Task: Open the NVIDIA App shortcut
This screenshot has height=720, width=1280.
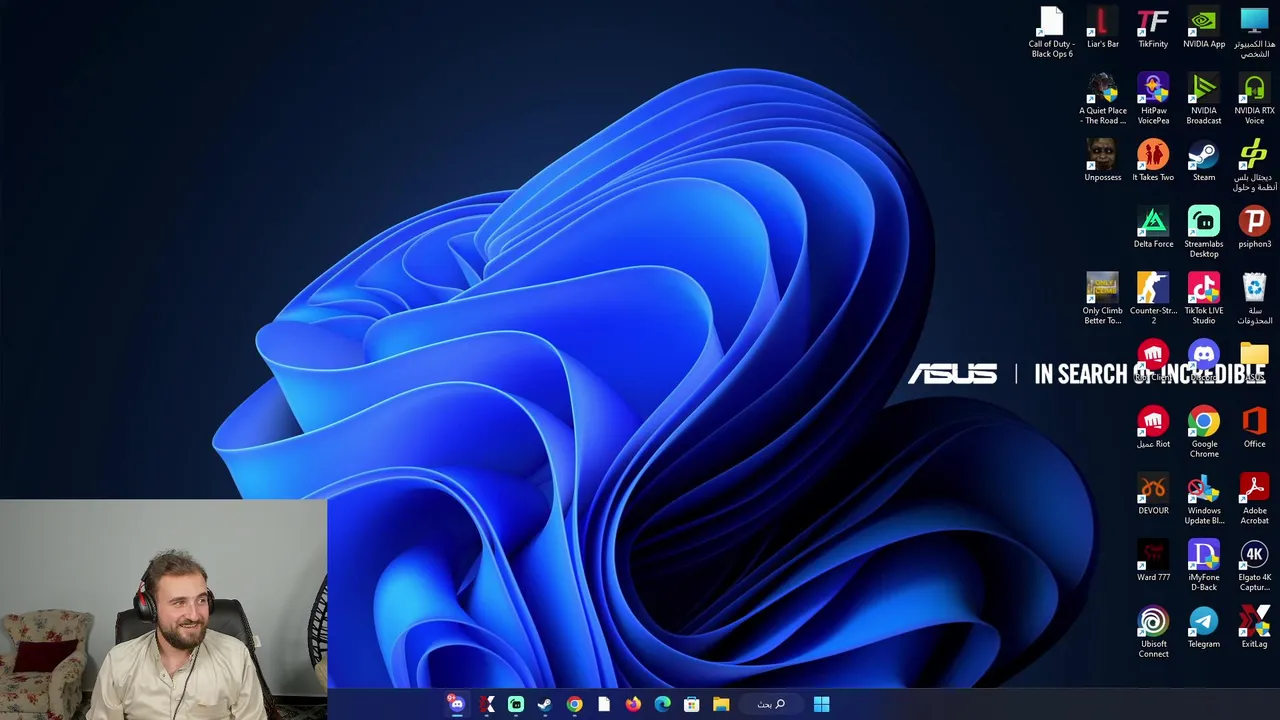Action: click(1204, 28)
